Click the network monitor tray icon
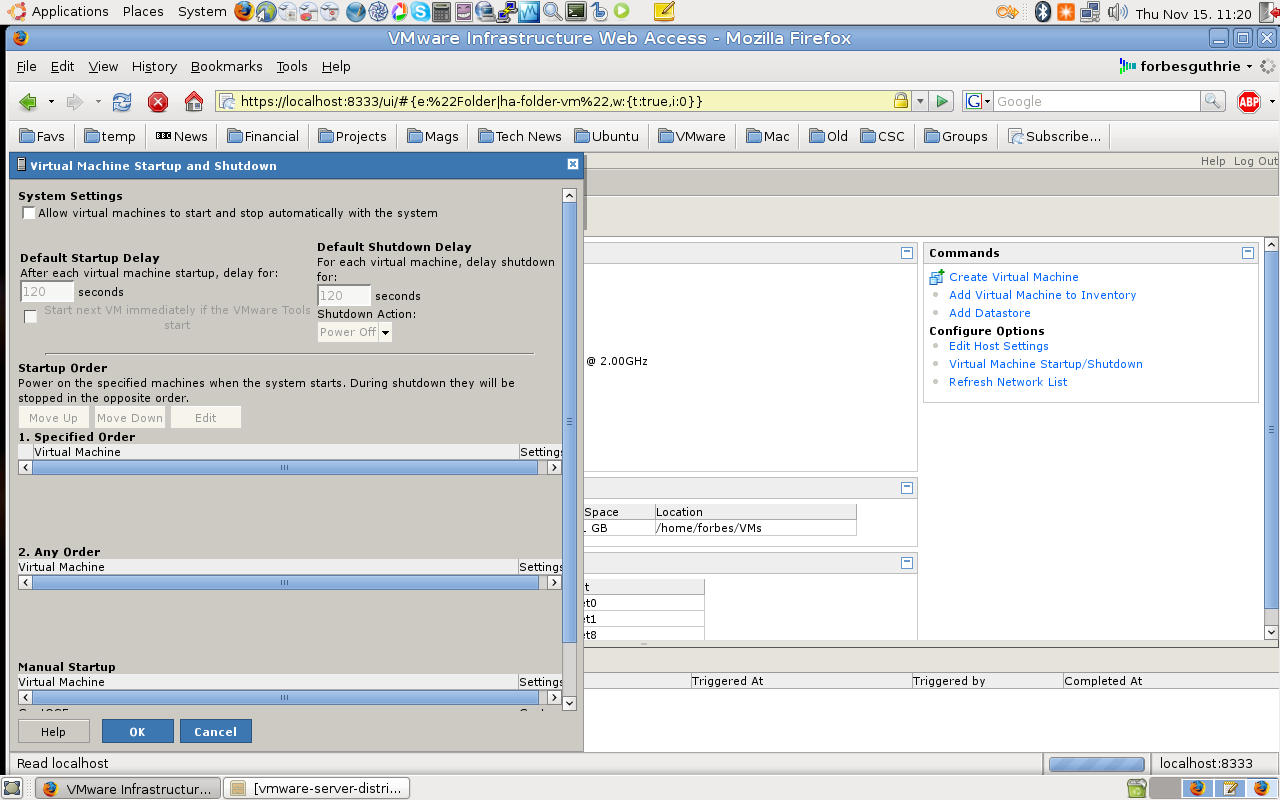Image resolution: width=1280 pixels, height=800 pixels. click(x=1090, y=12)
